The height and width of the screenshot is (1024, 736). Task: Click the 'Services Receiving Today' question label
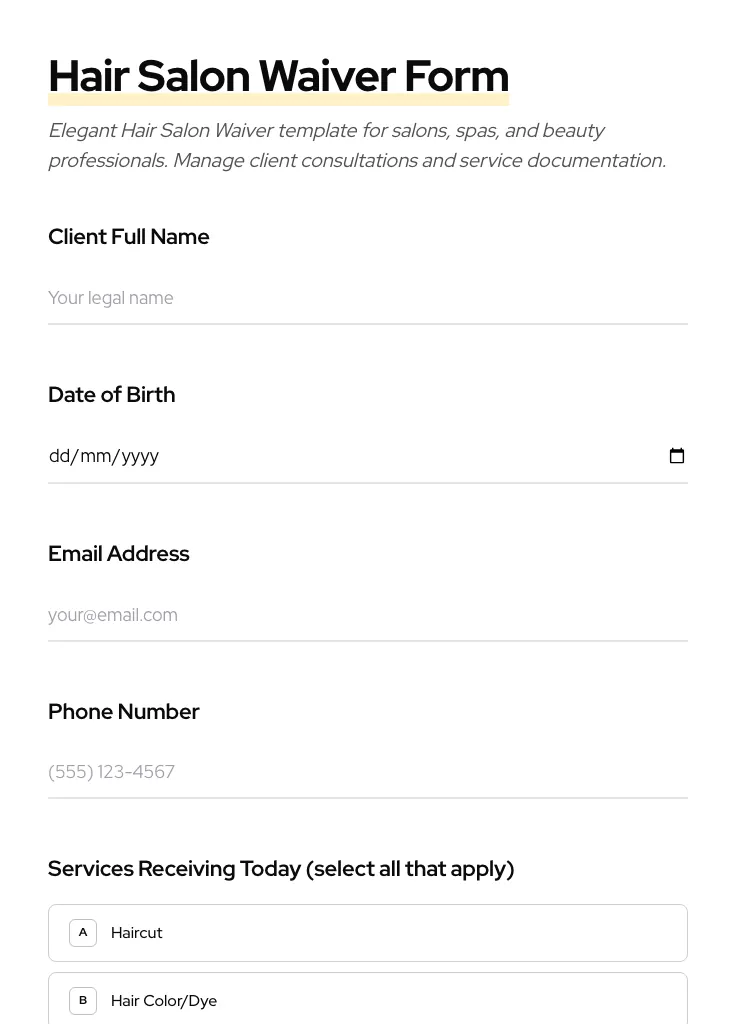click(x=281, y=869)
